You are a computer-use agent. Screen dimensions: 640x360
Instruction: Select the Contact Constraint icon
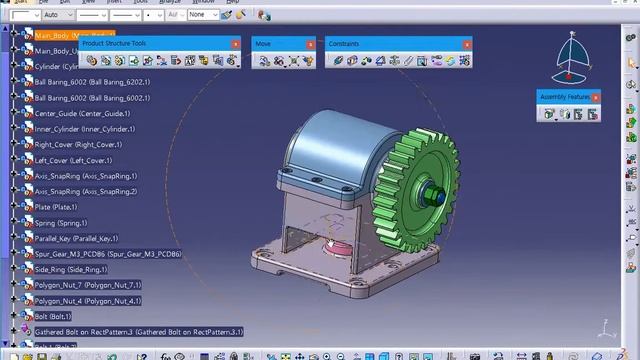pos(352,61)
